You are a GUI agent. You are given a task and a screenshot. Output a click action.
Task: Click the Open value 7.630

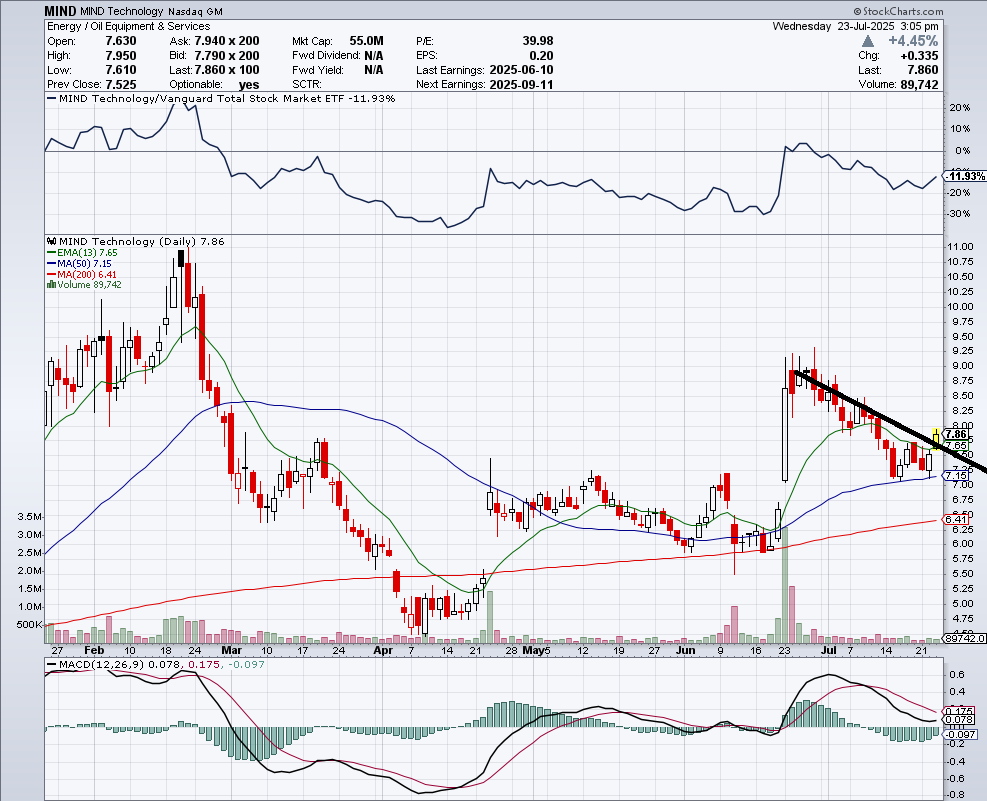pos(121,41)
